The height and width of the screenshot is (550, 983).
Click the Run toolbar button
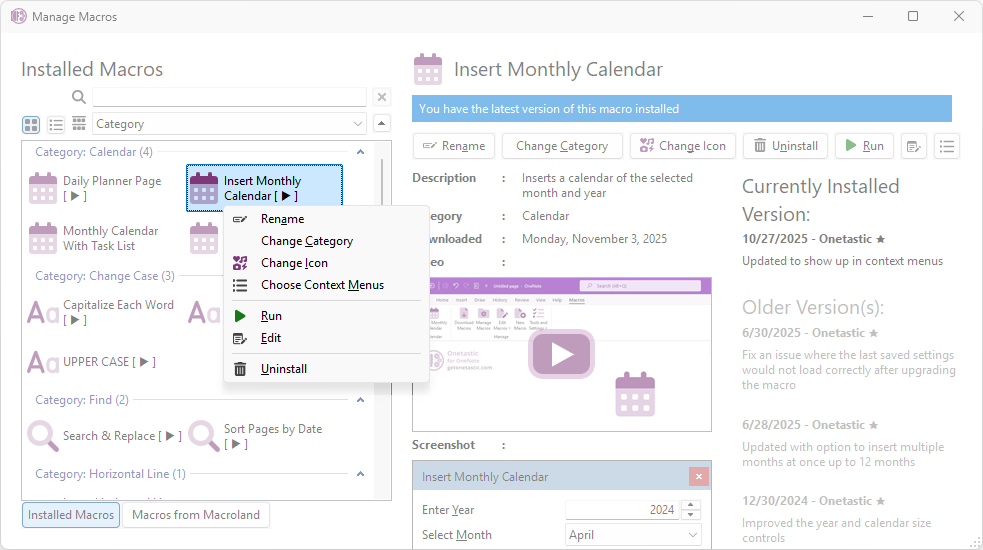pyautogui.click(x=864, y=146)
